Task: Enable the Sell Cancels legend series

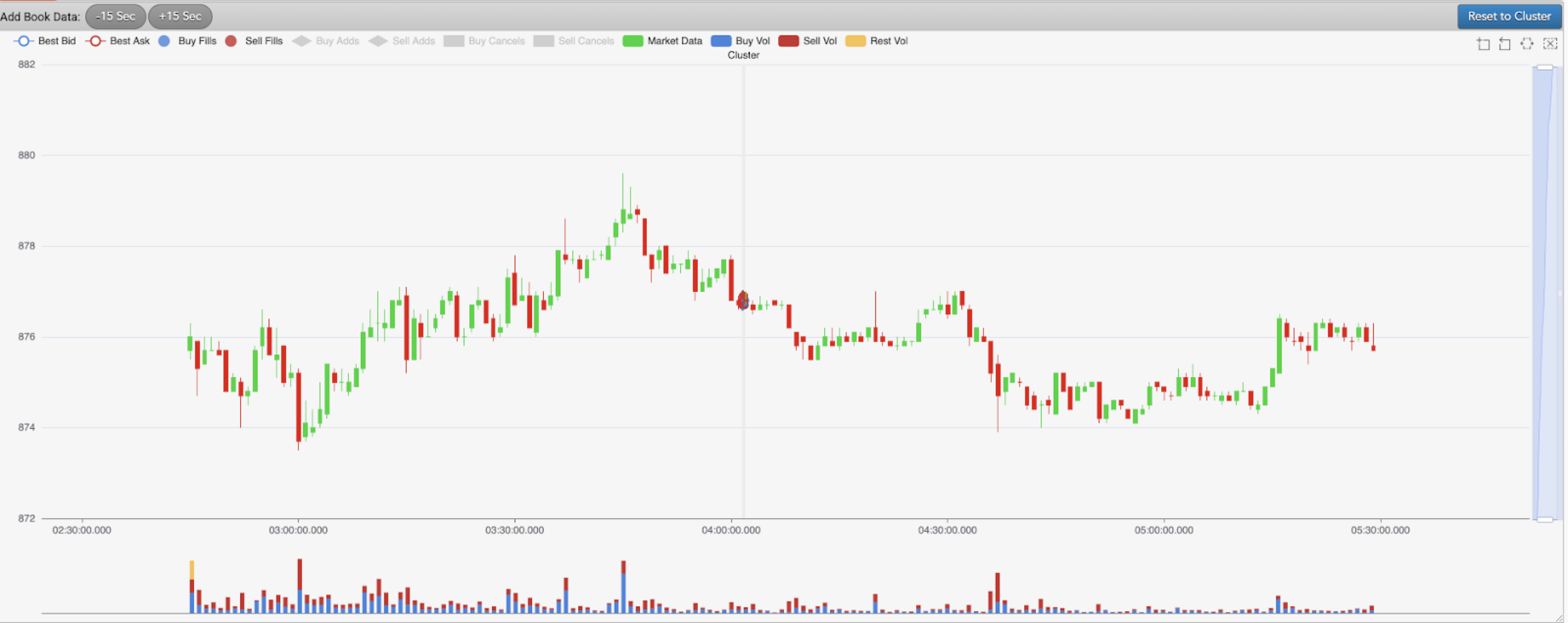Action: pyautogui.click(x=574, y=41)
